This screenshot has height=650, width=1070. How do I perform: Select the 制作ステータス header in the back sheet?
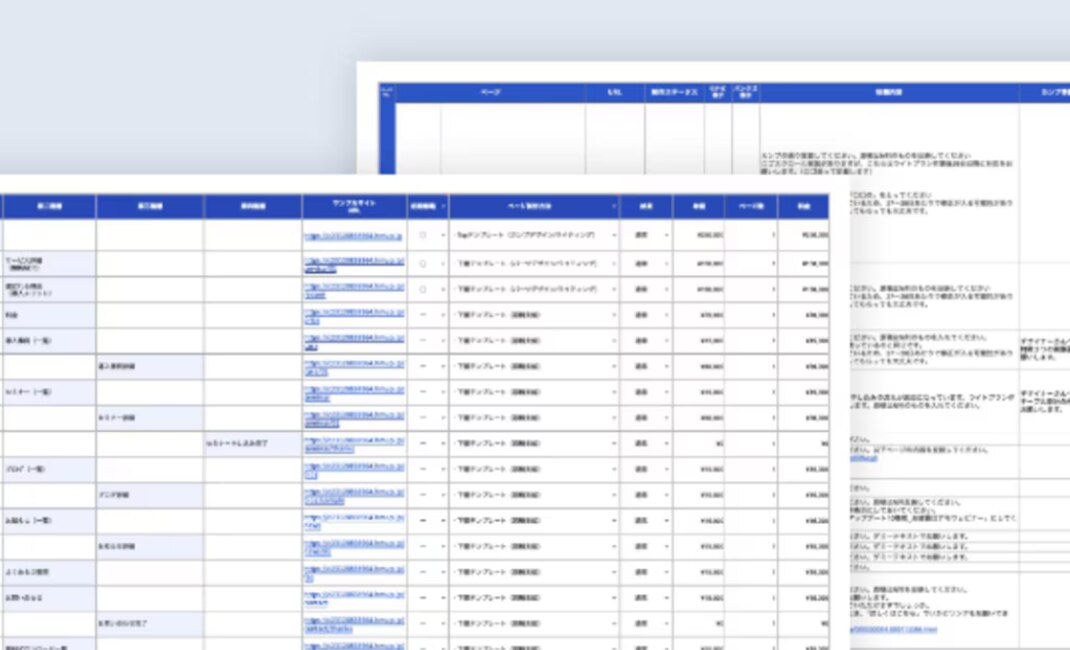coord(674,93)
